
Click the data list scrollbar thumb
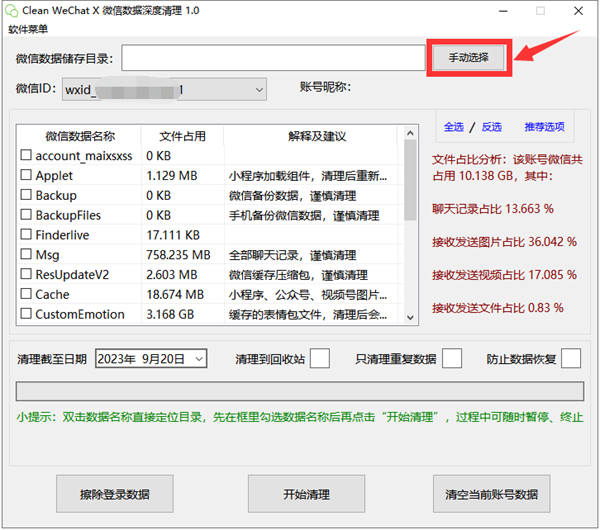tap(410, 180)
